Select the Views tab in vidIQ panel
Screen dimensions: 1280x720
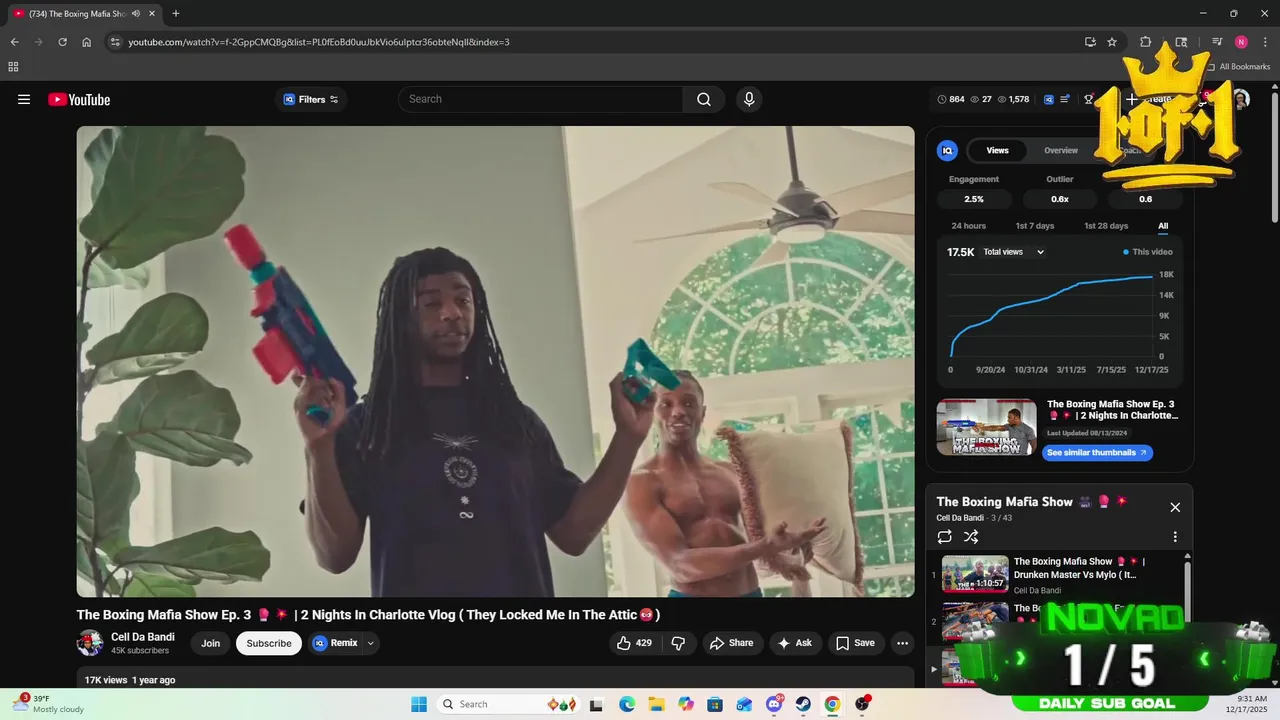tap(998, 150)
